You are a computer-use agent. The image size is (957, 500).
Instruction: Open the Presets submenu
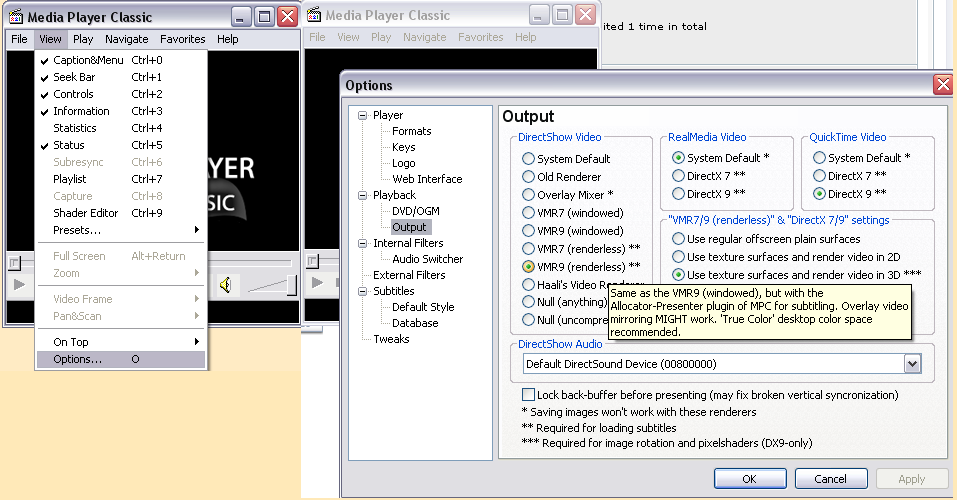[121, 230]
